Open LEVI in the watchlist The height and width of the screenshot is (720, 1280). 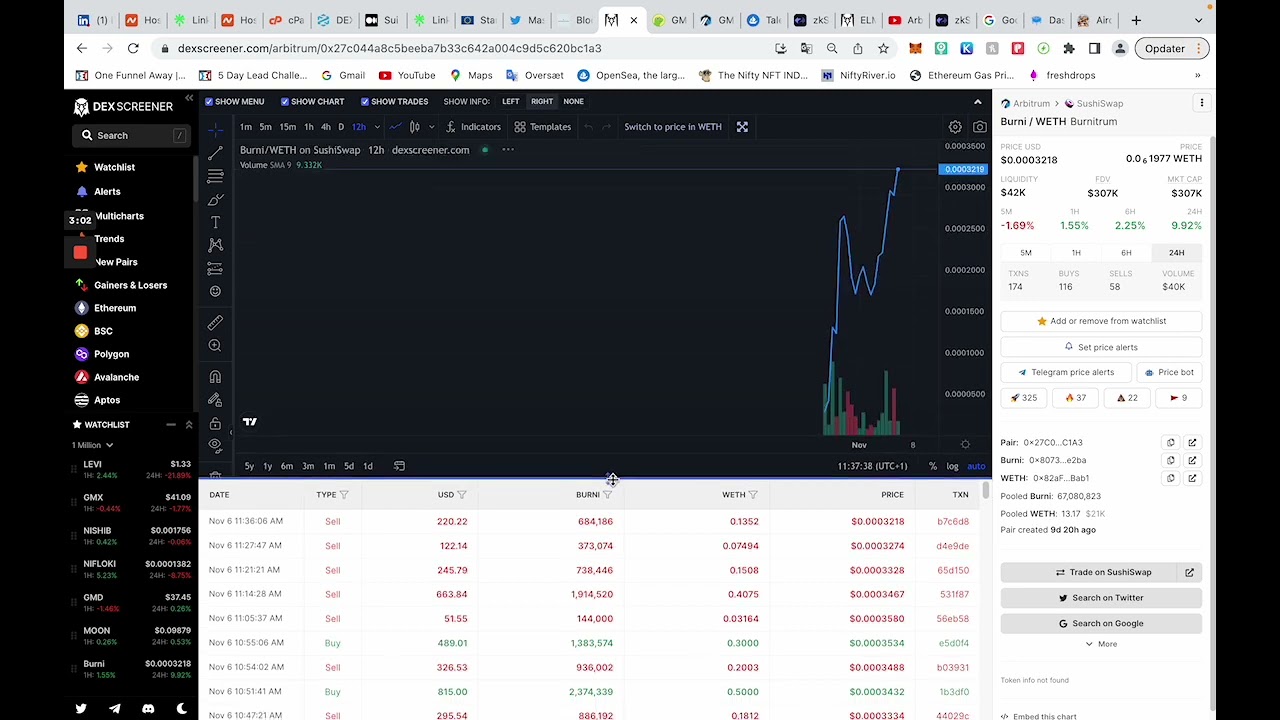[x=131, y=469]
